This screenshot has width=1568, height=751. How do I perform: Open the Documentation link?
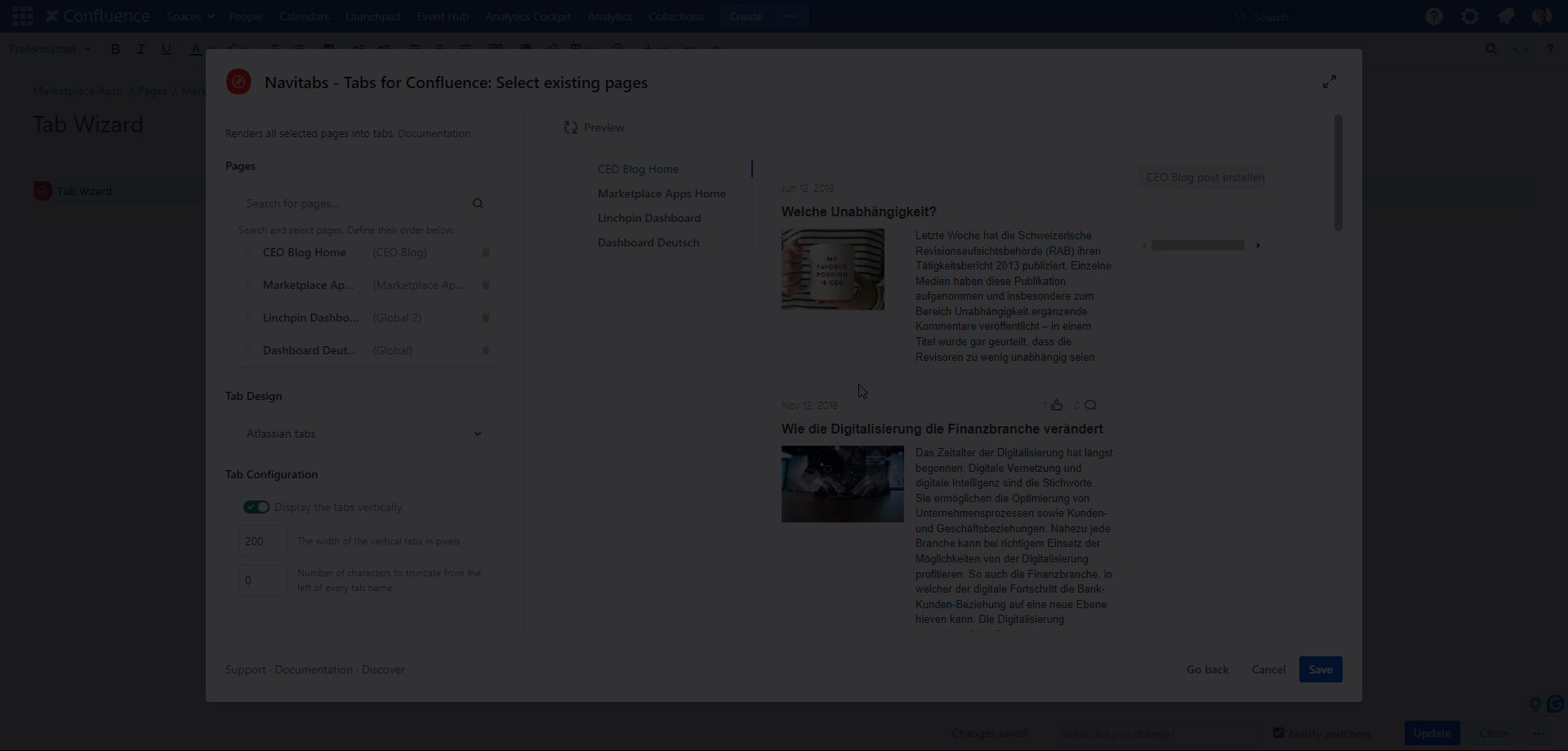[x=314, y=669]
